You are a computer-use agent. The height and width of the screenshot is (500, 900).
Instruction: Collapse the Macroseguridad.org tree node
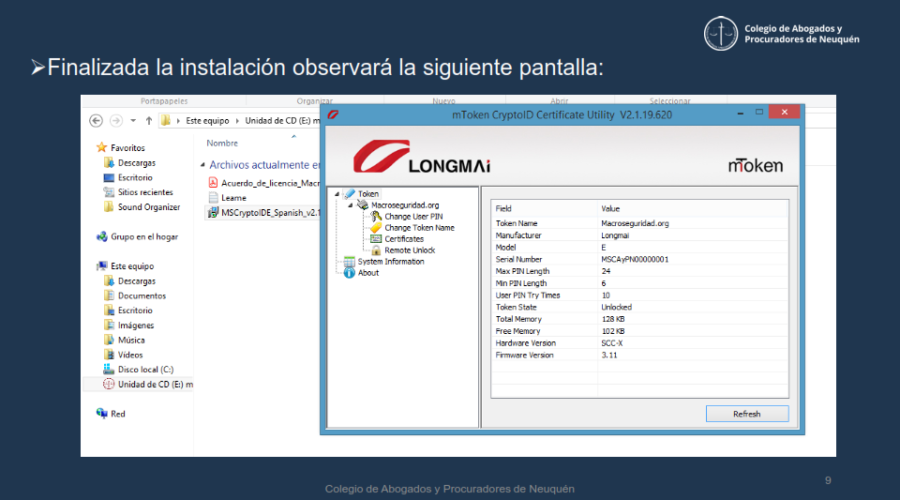click(350, 205)
